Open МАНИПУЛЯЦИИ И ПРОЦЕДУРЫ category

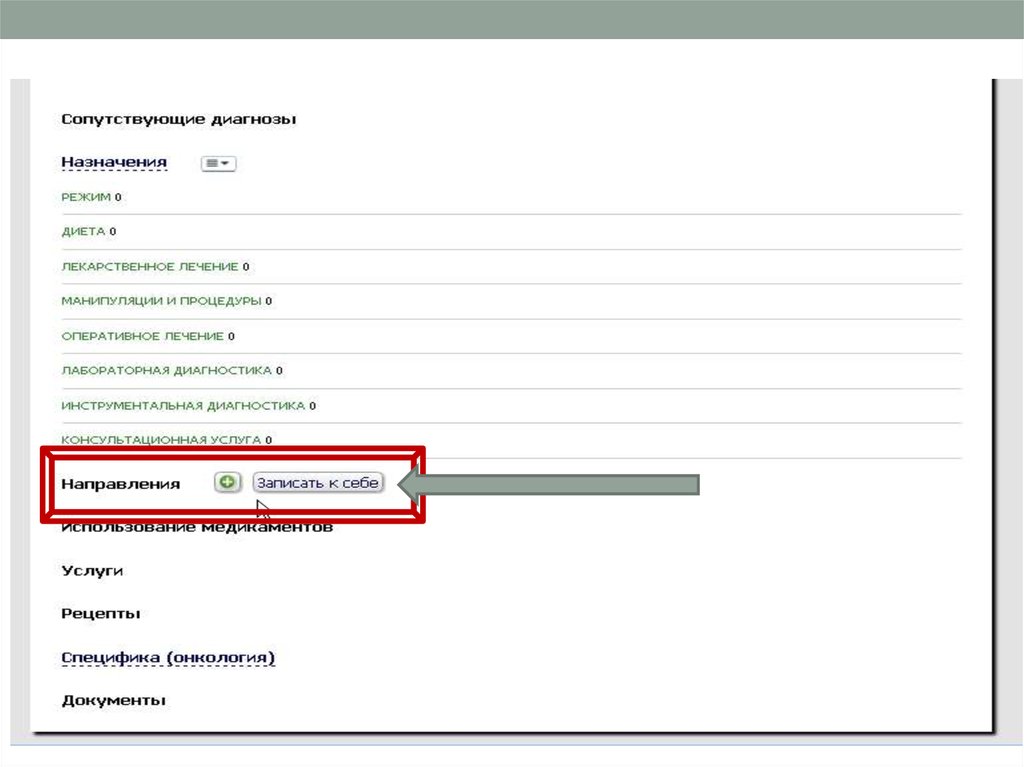(x=161, y=300)
